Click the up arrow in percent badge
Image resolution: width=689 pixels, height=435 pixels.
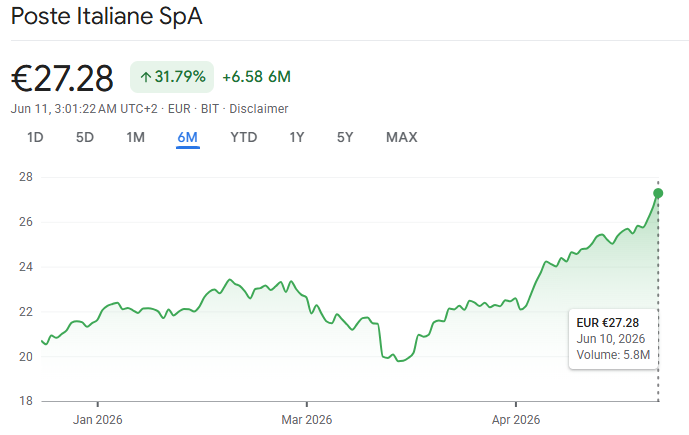click(145, 77)
